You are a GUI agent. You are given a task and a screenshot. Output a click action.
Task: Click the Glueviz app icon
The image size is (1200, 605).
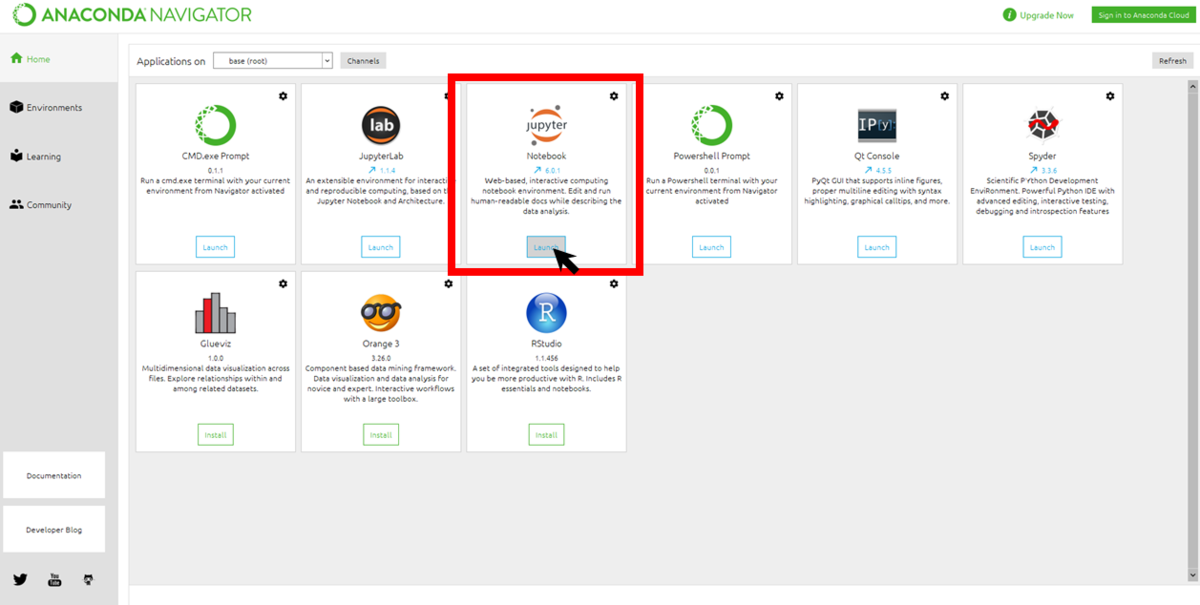pos(215,313)
